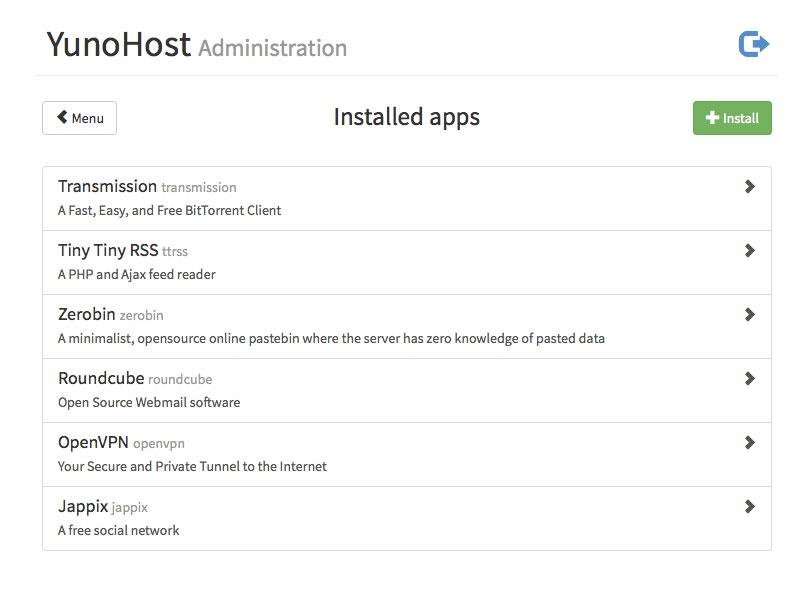Click the YunoHost title link
This screenshot has width=811, height=599.
[118, 45]
